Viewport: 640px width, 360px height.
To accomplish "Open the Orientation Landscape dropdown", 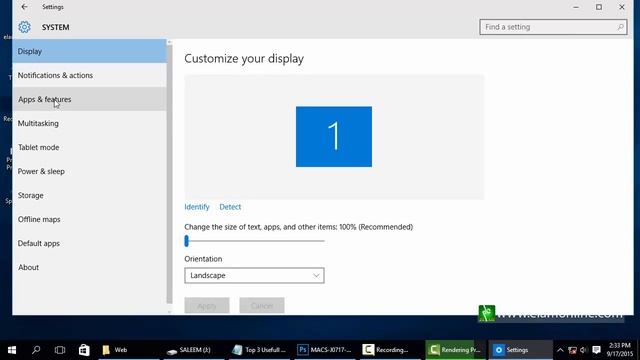I will [x=254, y=276].
